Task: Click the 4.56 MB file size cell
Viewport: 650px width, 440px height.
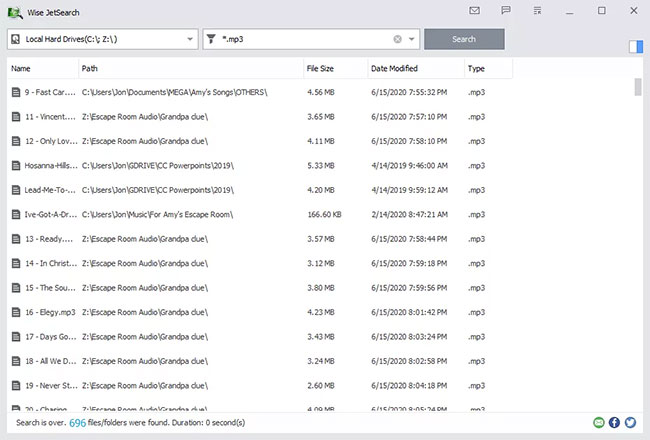Action: (x=321, y=92)
